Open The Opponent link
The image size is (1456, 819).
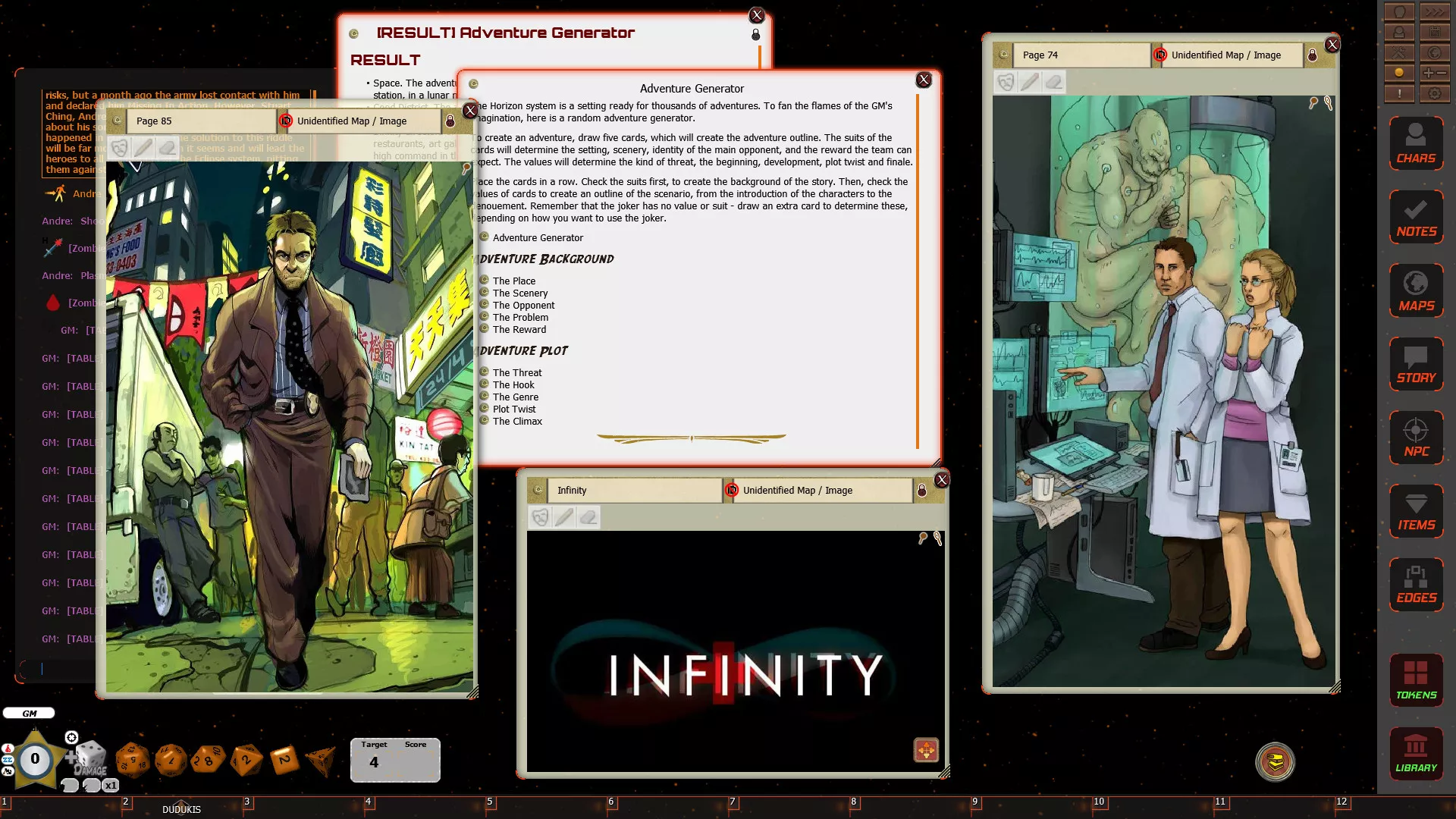[523, 305]
